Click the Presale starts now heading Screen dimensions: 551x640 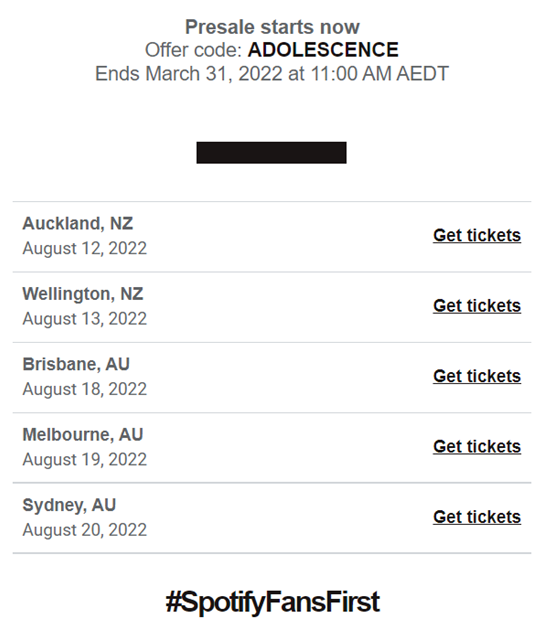272,27
